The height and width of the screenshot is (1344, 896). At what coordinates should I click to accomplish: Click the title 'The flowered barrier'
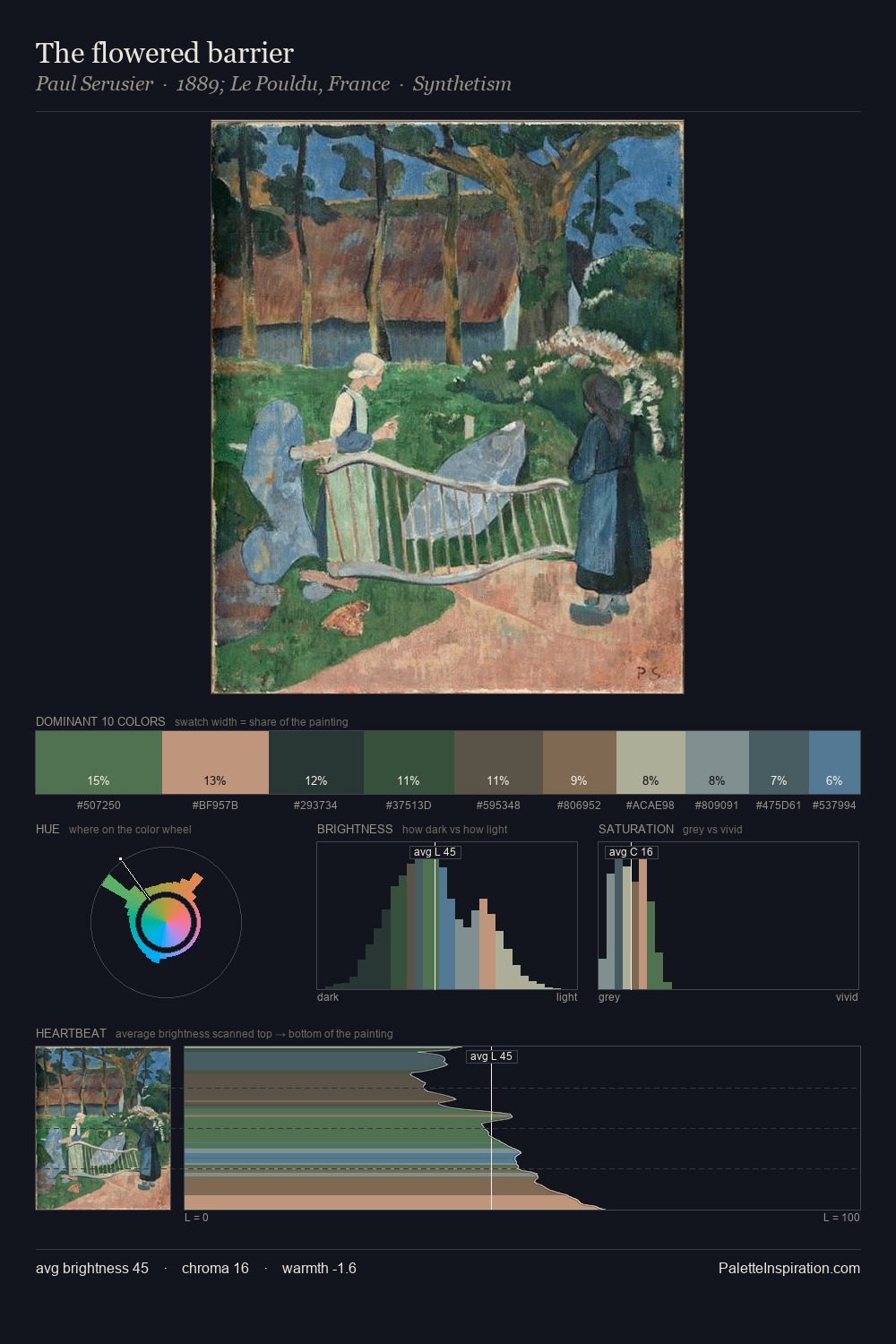click(165, 53)
